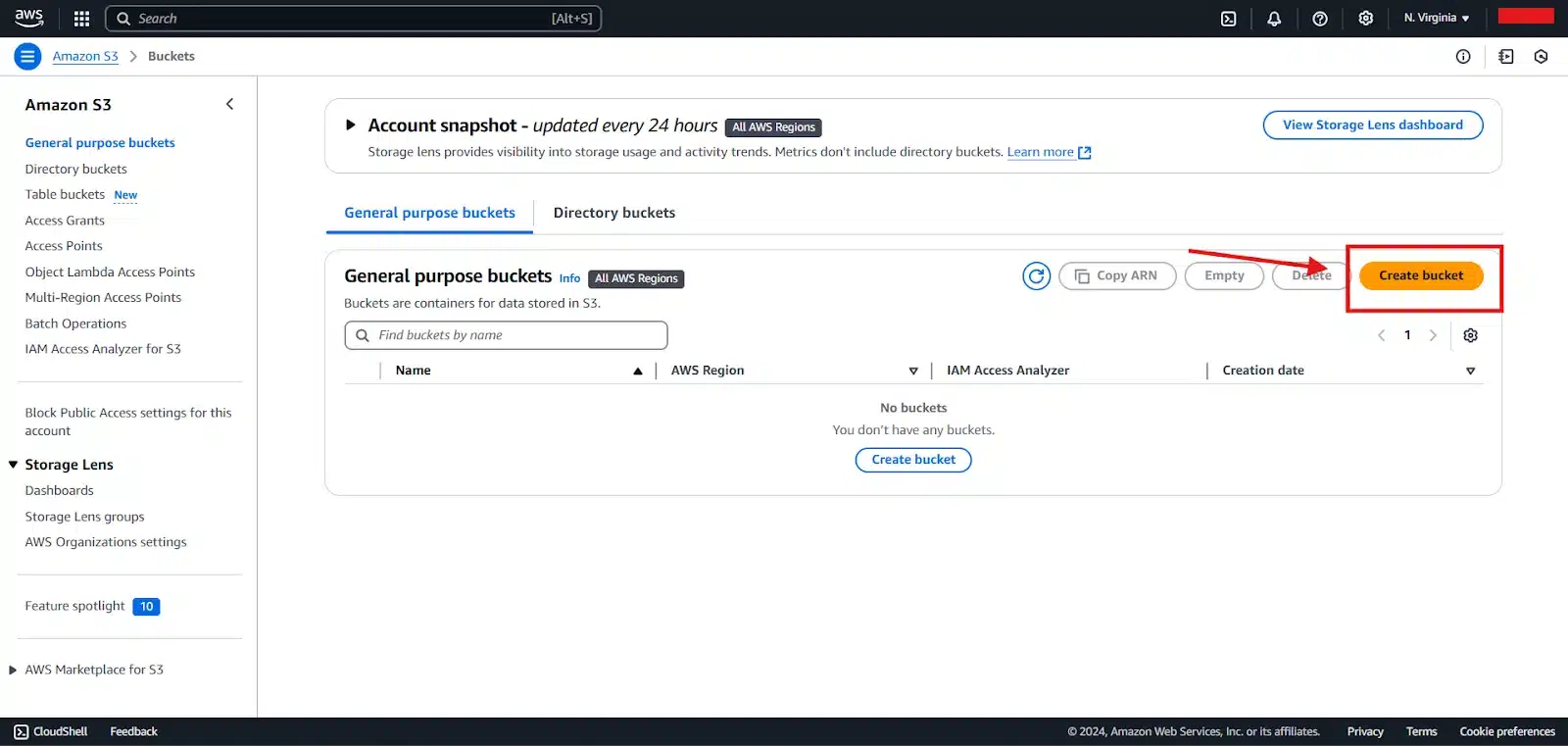Image resolution: width=1568 pixels, height=746 pixels.
Task: Click the CloudShell icon in footer
Action: click(22, 732)
